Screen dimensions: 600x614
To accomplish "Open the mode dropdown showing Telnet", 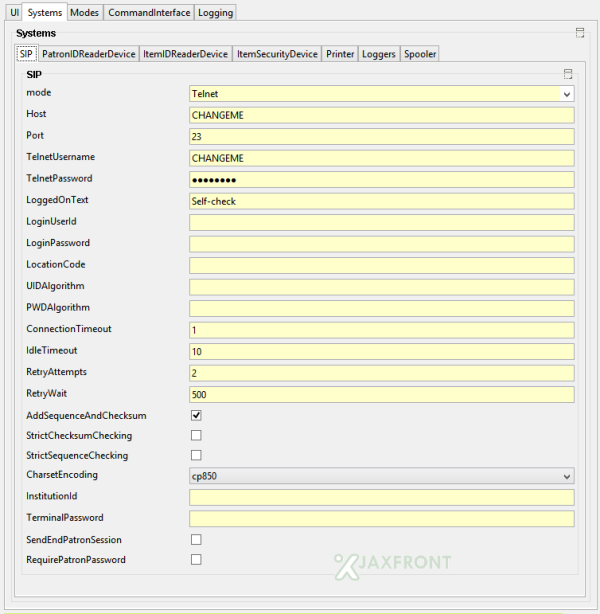I will [x=381, y=93].
